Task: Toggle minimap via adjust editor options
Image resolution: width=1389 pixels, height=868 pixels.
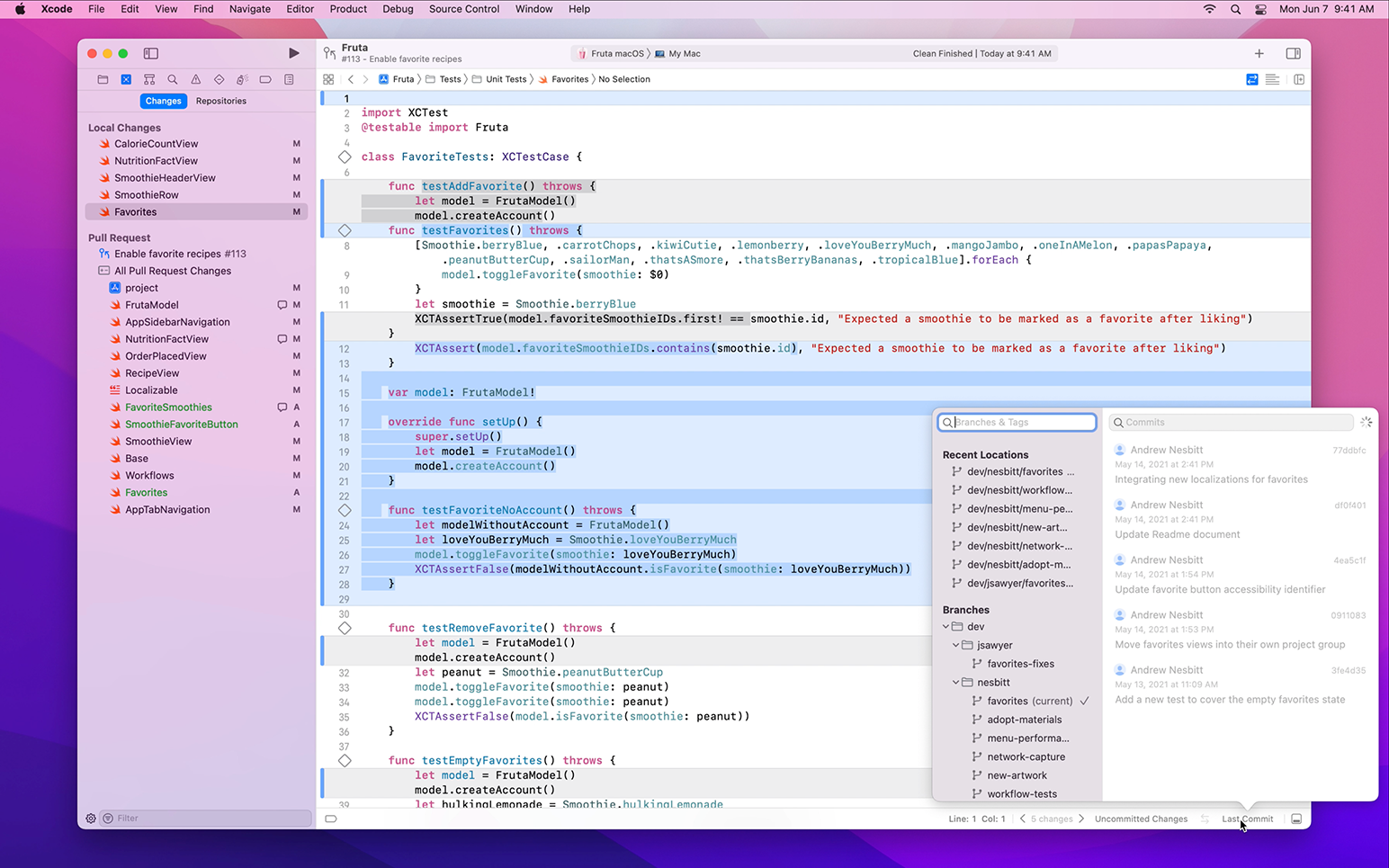Action: coord(1272,79)
